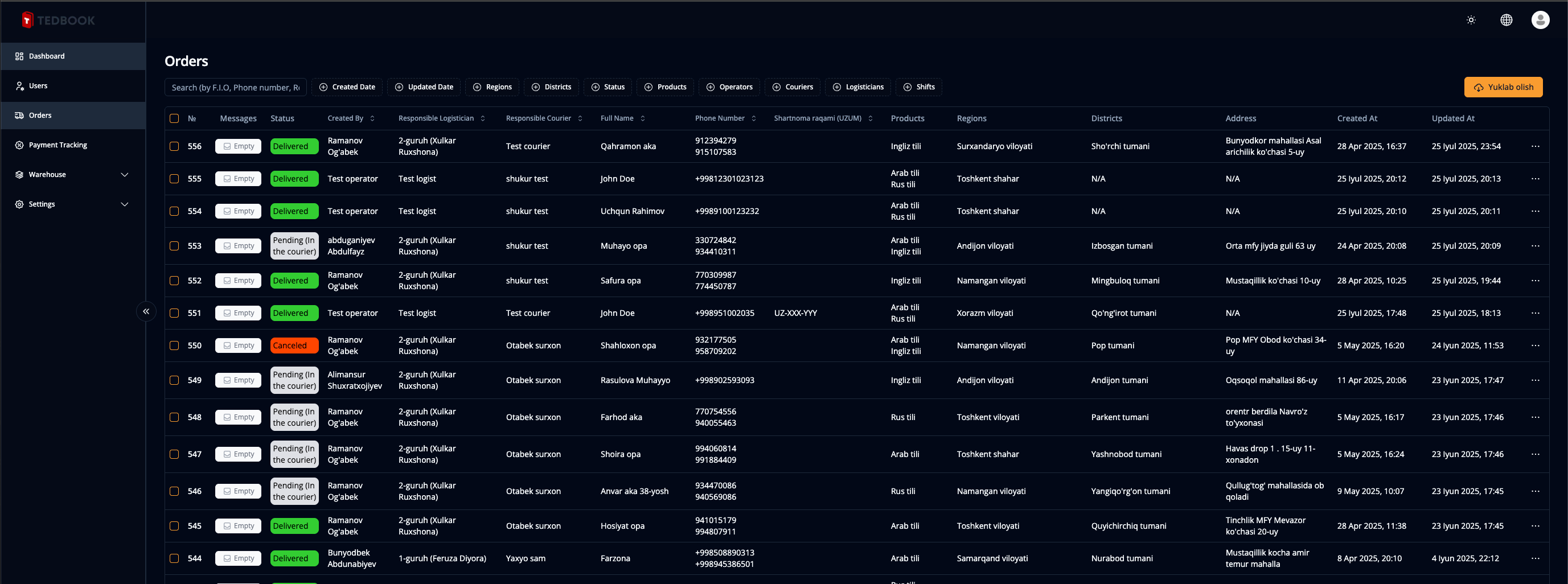The image size is (1568, 584).
Task: Collapse sidebar with double-chevron icon
Action: 146,311
